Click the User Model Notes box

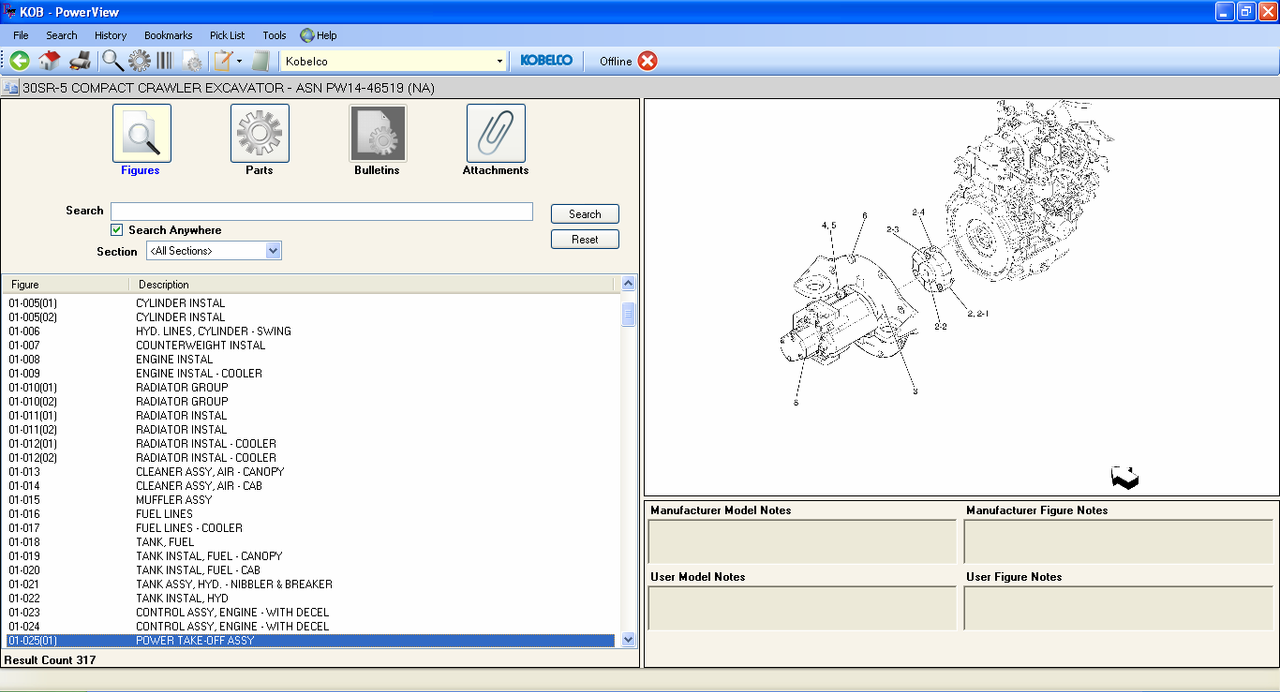click(x=802, y=608)
